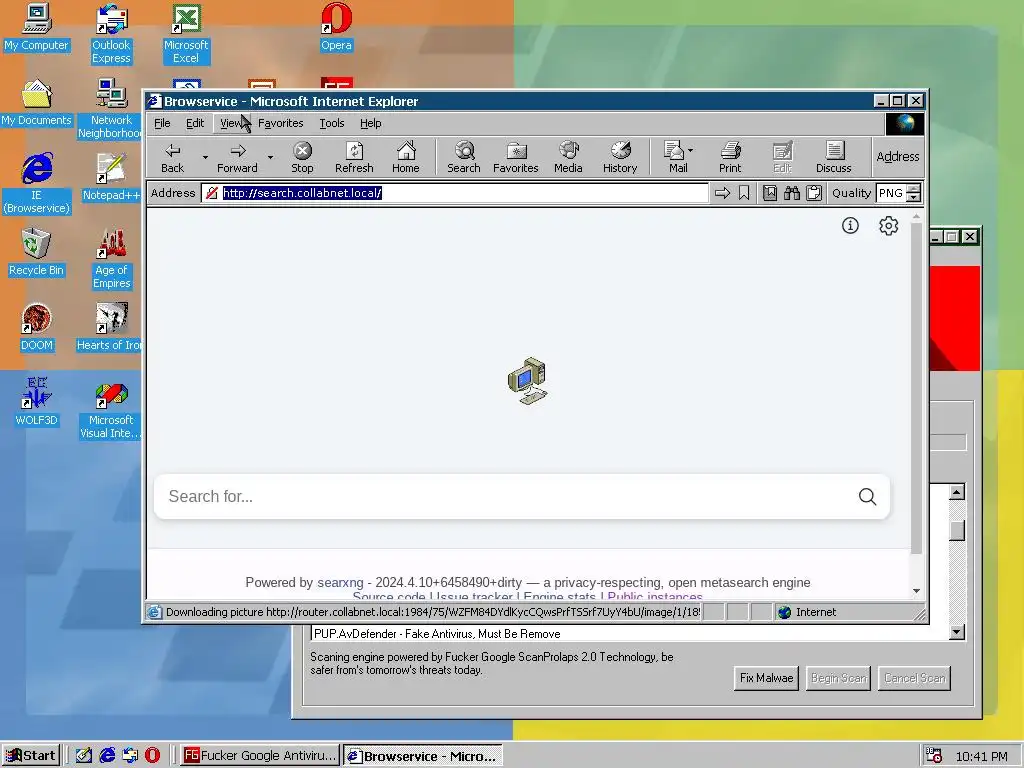Image resolution: width=1024 pixels, height=768 pixels.
Task: Open the searxng preferences gear icon
Action: coord(888,226)
